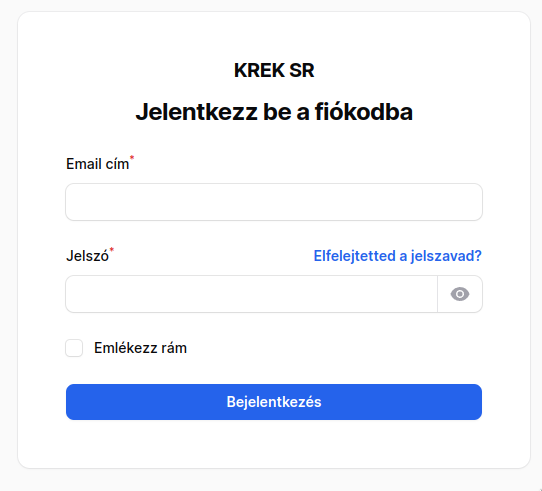Screen dimensions: 542x491
Task: Focus the Jelszó password field
Action: (x=252, y=294)
